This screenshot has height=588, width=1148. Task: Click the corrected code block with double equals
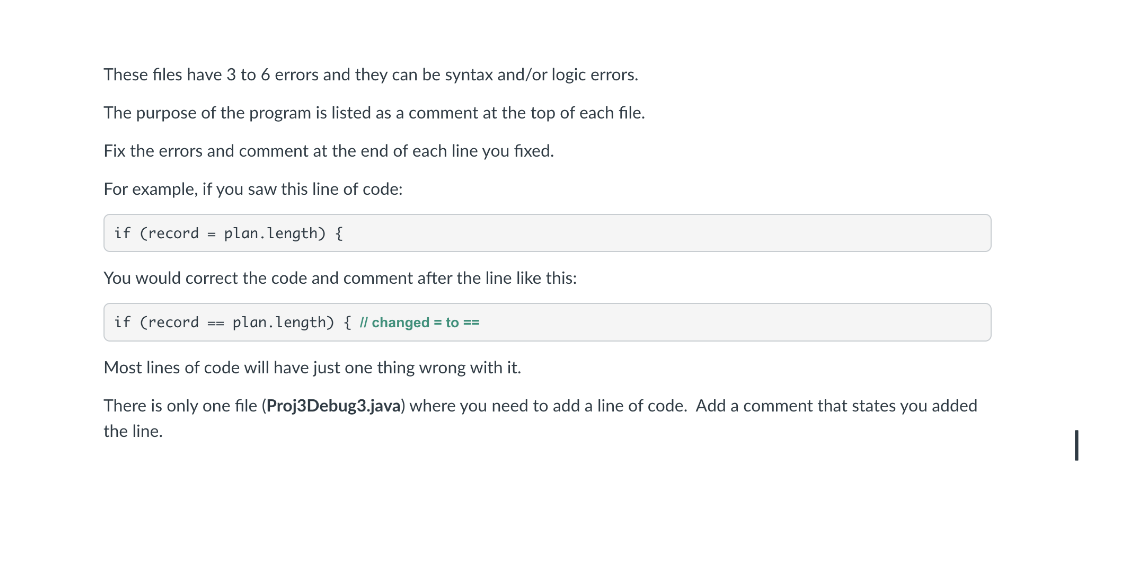tap(547, 322)
